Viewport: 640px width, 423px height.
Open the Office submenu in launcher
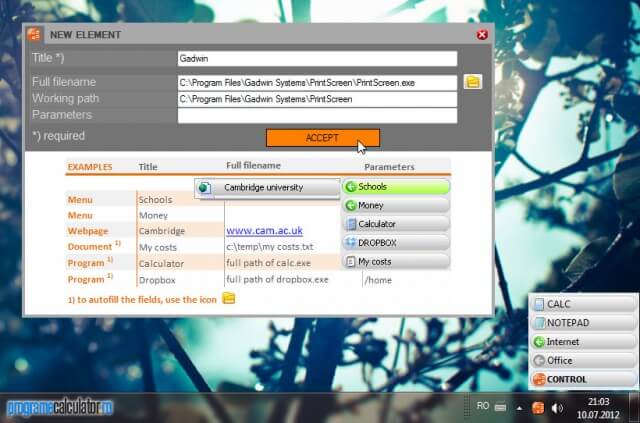point(583,360)
